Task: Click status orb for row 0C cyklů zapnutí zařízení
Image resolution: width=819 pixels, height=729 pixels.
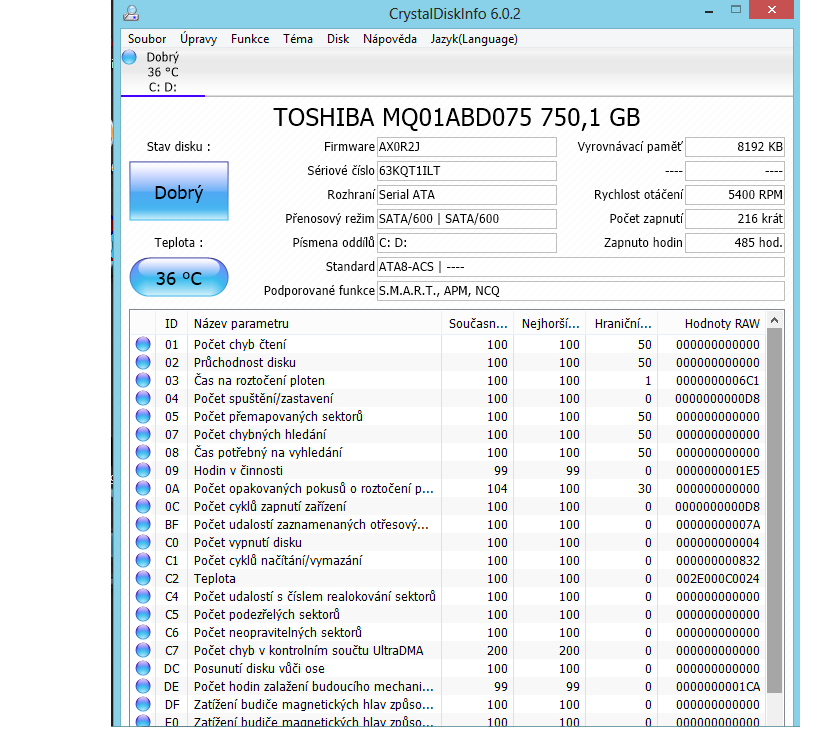Action: pyautogui.click(x=143, y=506)
